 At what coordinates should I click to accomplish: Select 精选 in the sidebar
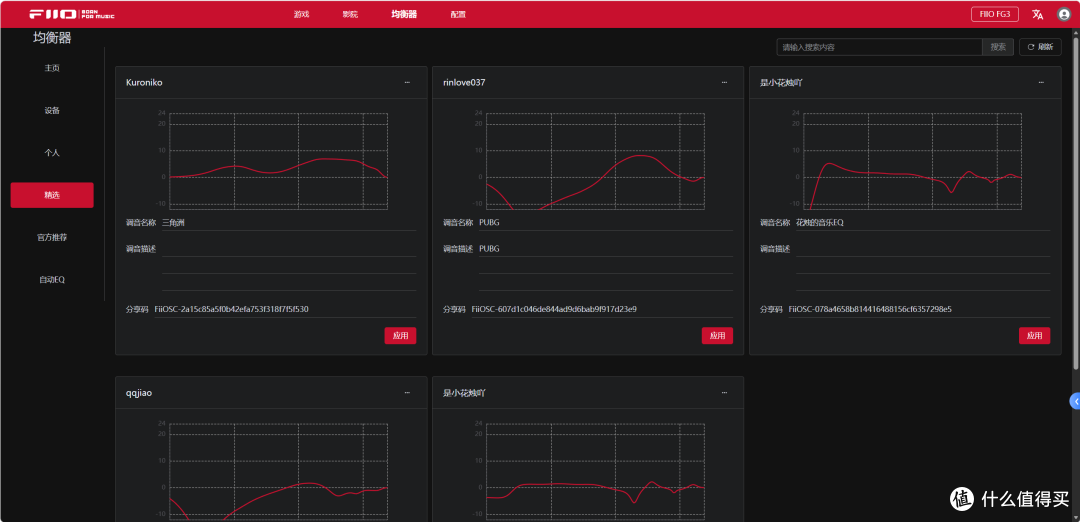point(52,195)
